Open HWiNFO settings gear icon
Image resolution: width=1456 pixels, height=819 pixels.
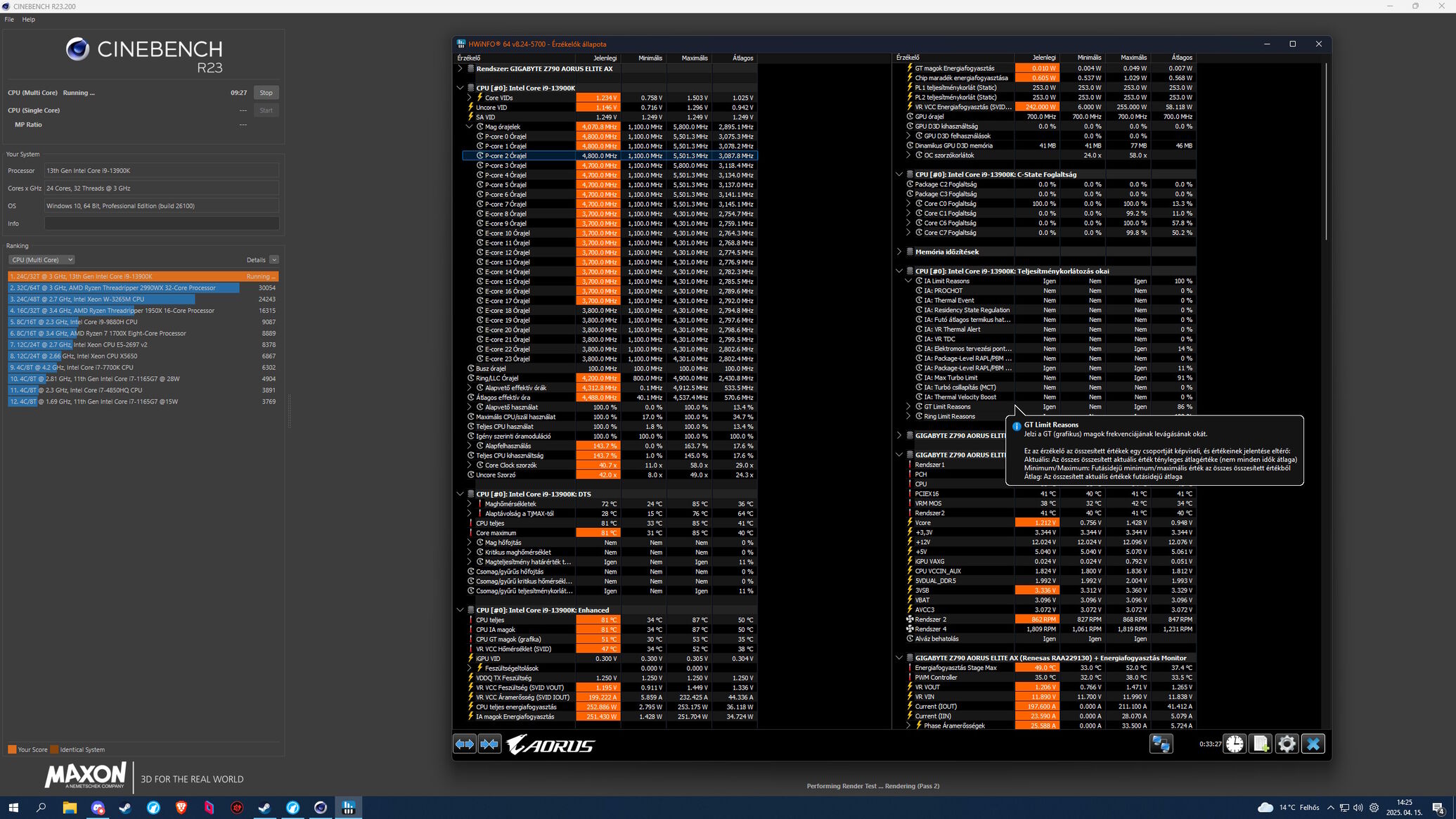(x=1287, y=744)
